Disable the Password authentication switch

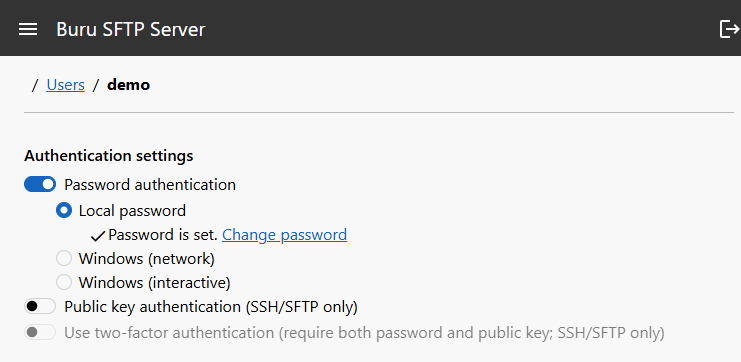click(x=40, y=184)
